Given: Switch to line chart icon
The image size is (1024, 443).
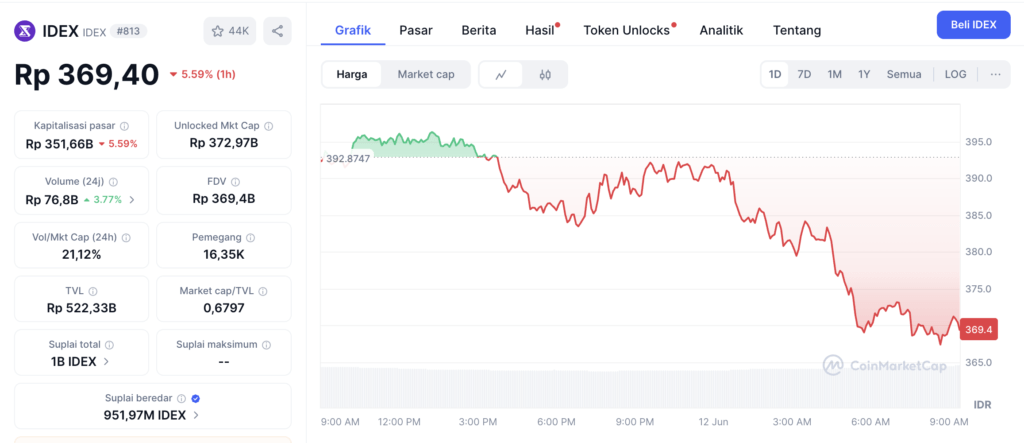Looking at the screenshot, I should click(x=501, y=74).
